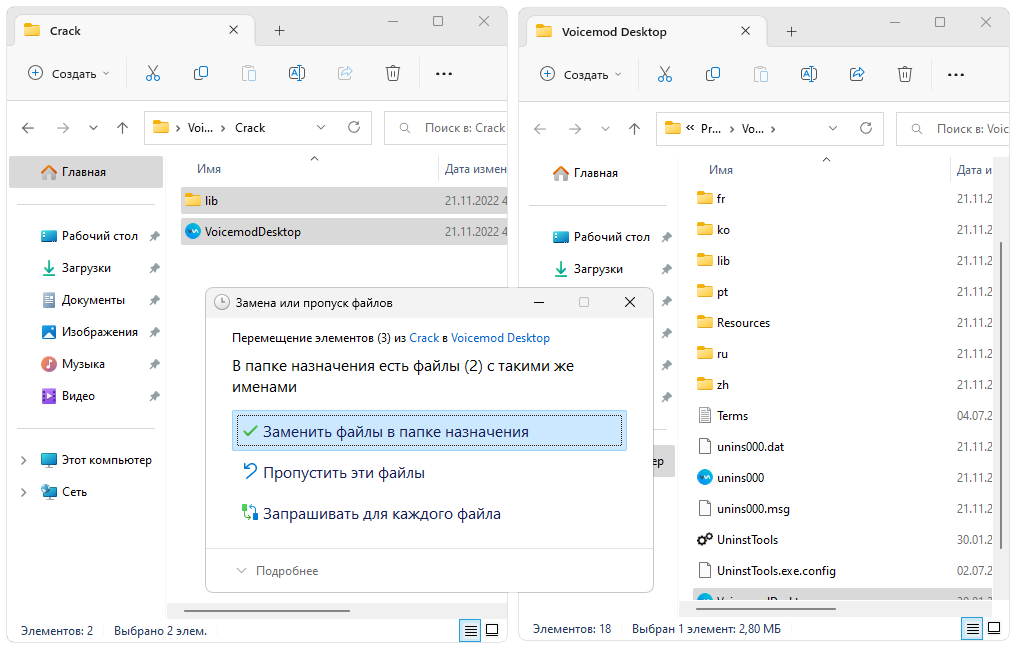Open Рабочий стол in Crack window sidebar
Image resolution: width=1018 pixels, height=648 pixels.
[x=90, y=236]
